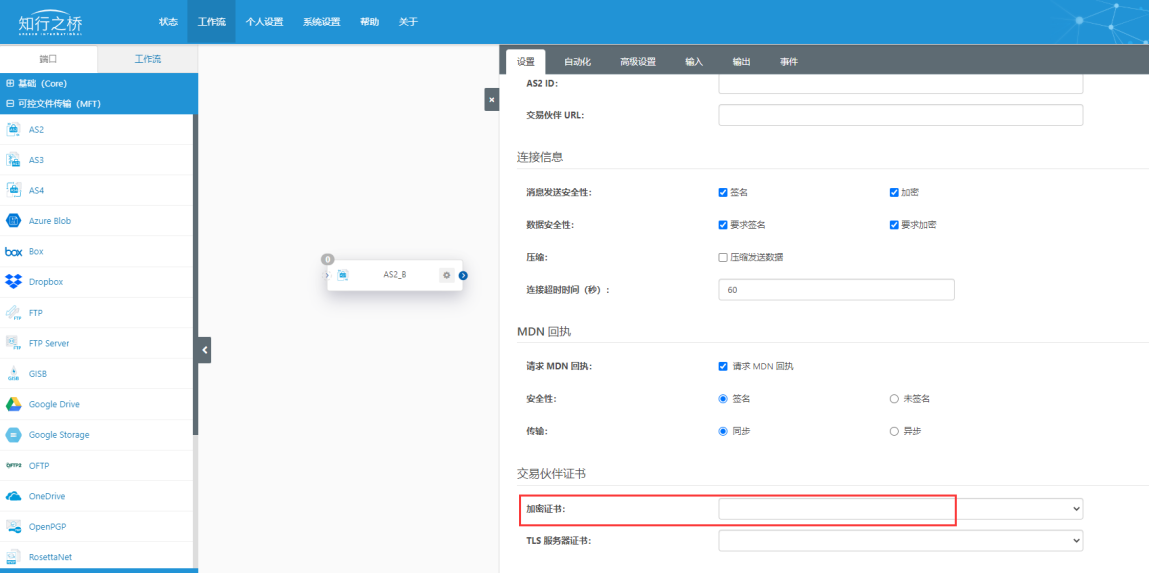The height and width of the screenshot is (573, 1149).
Task: Collapse the 可控文件传输 (MFT) section
Action: 11,103
